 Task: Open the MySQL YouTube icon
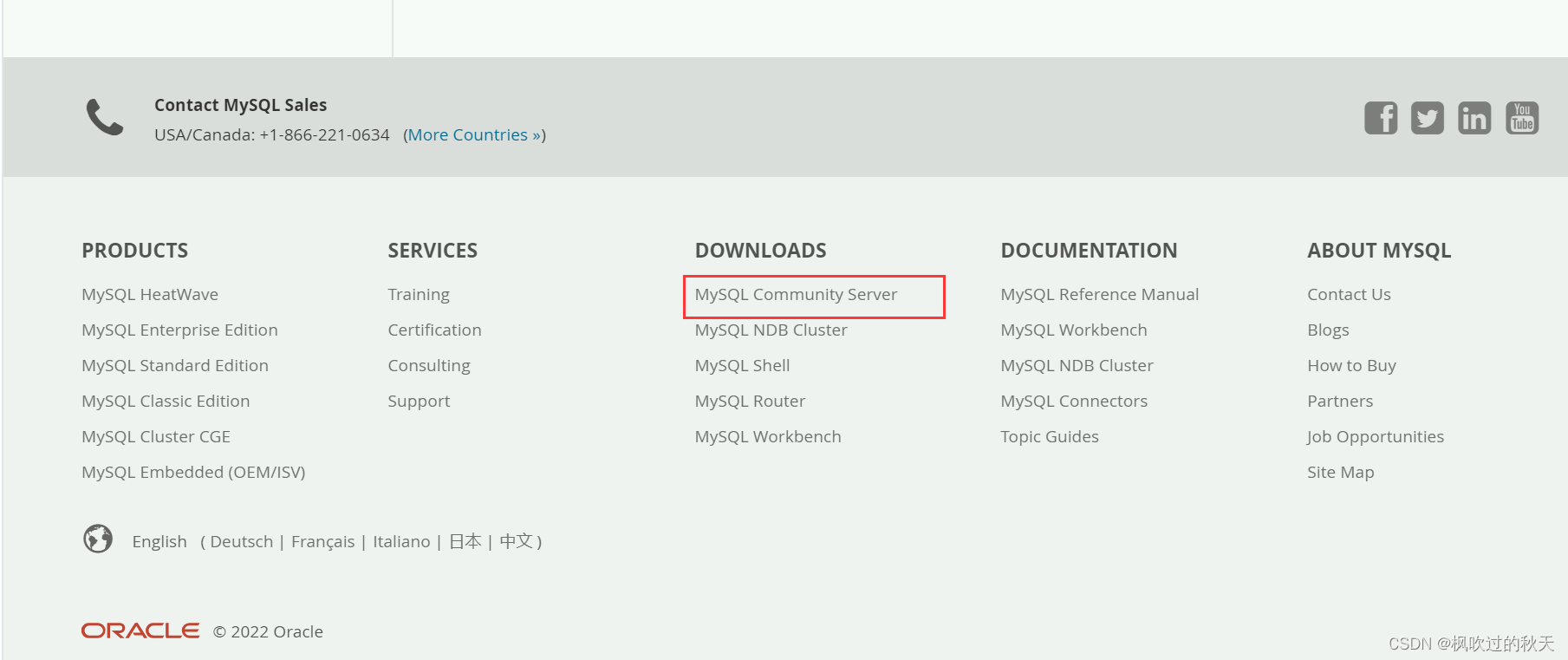(x=1522, y=118)
